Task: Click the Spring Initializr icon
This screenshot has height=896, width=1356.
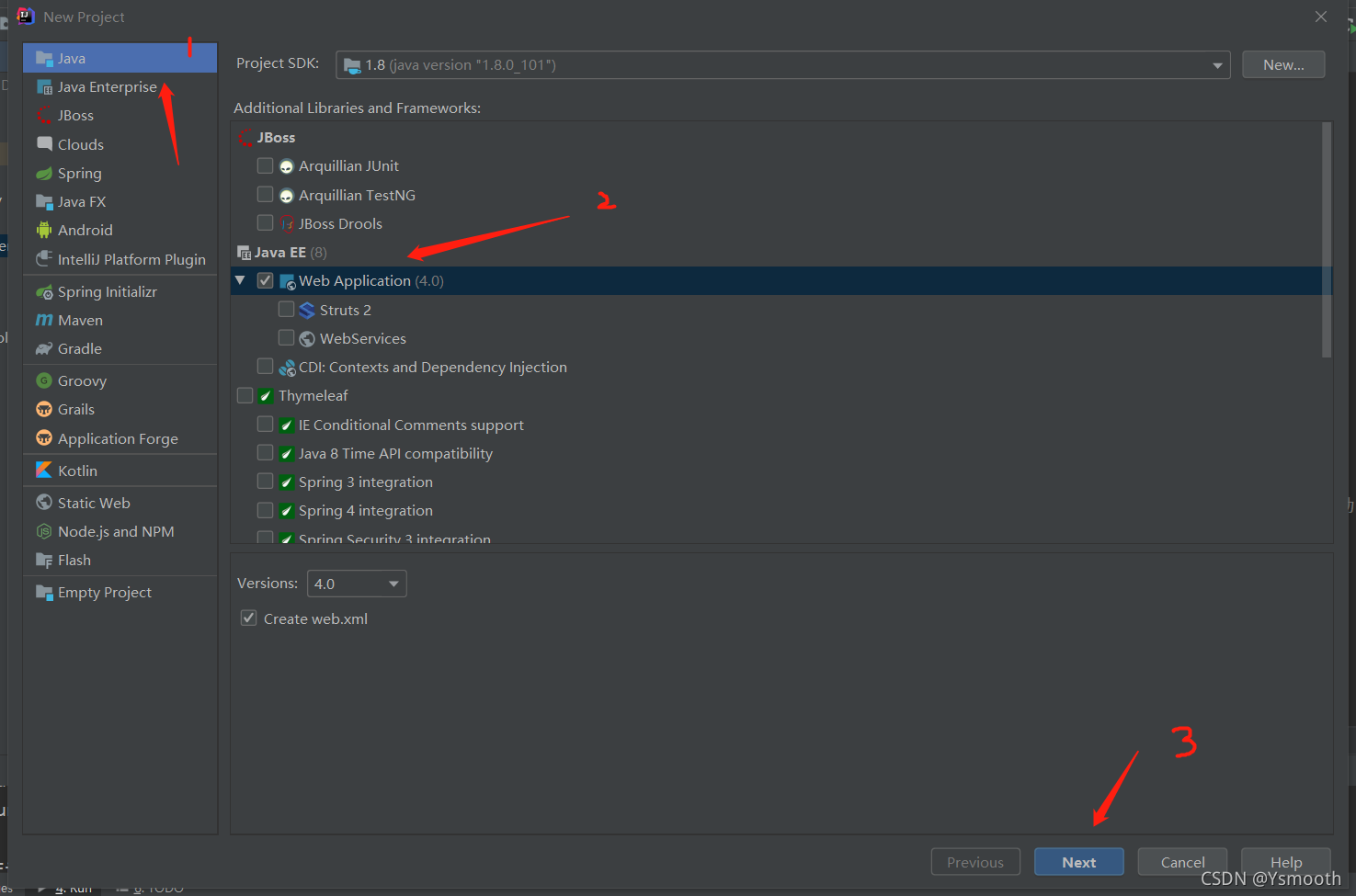Action: pos(44,292)
